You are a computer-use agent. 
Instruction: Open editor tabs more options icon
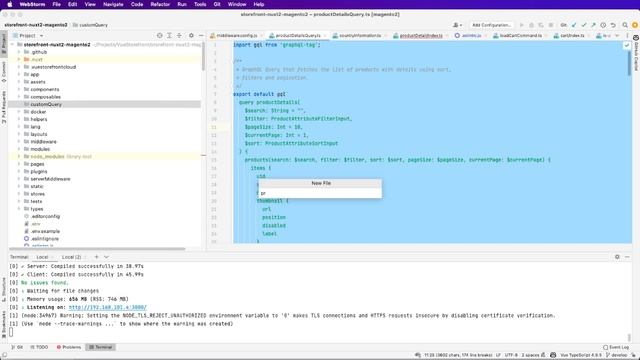pyautogui.click(x=627, y=36)
